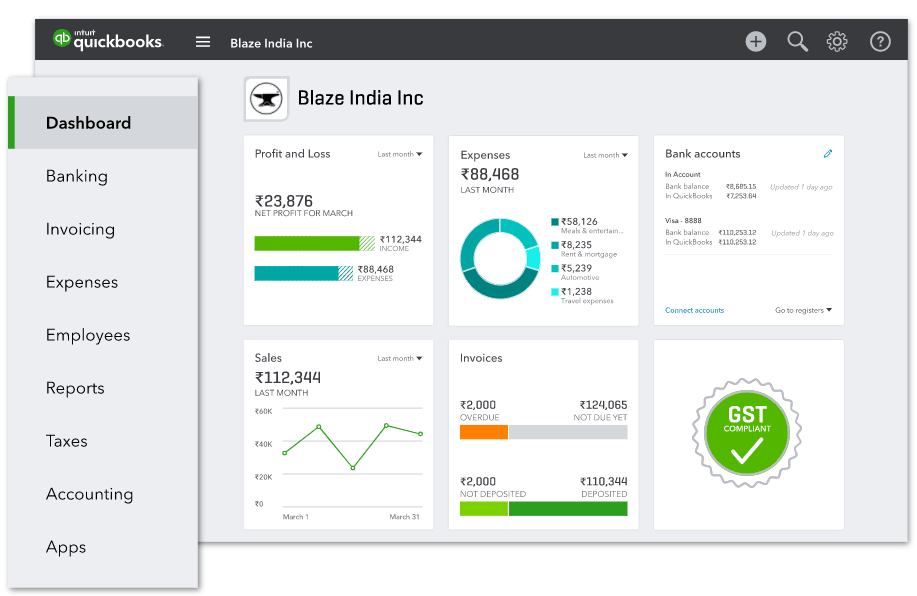Click the In Account bank entry
Image resolution: width=917 pixels, height=596 pixels.
pyautogui.click(x=682, y=174)
